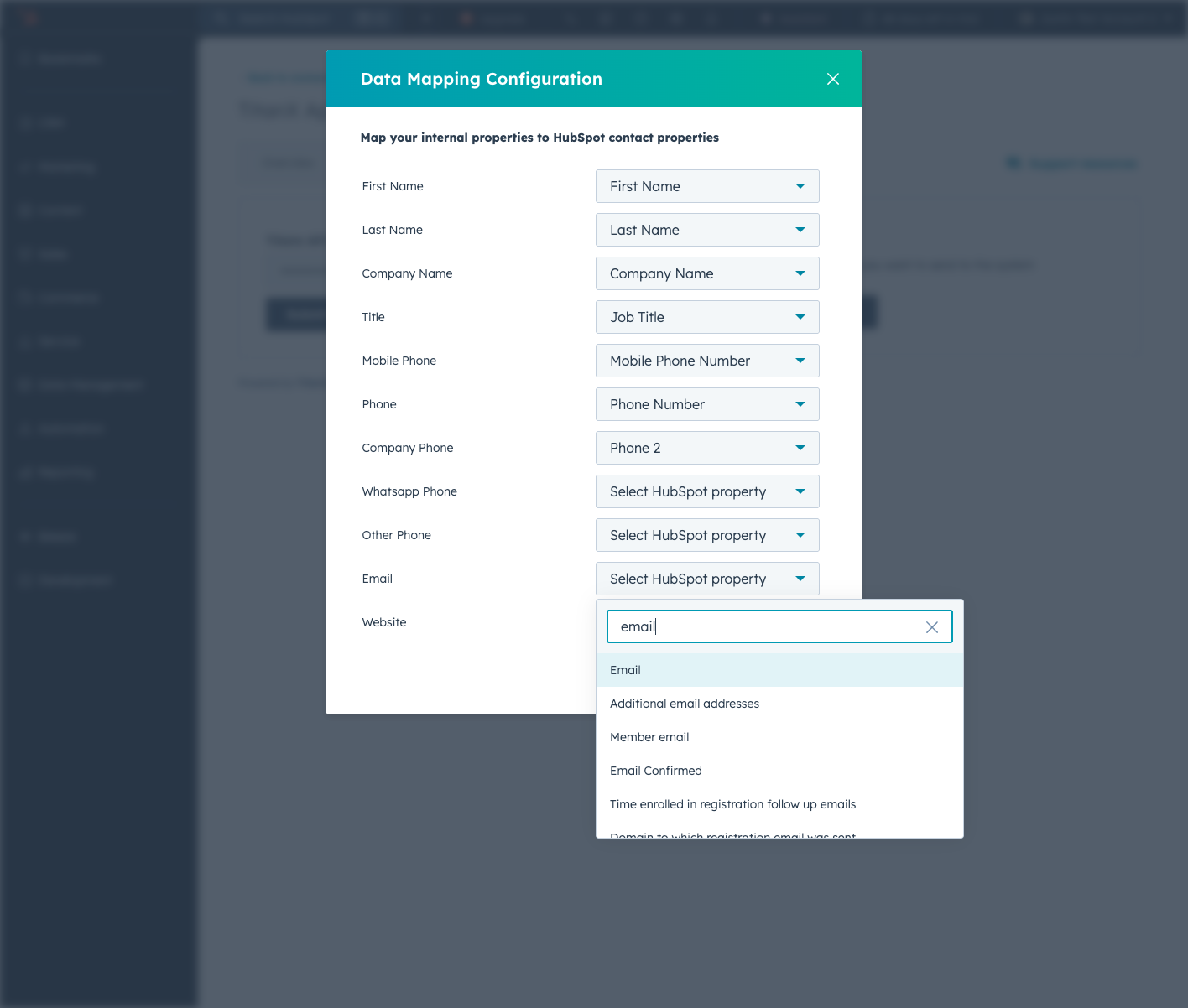Image resolution: width=1188 pixels, height=1008 pixels.
Task: Expand the Phone 2 dropdown
Action: click(x=707, y=448)
